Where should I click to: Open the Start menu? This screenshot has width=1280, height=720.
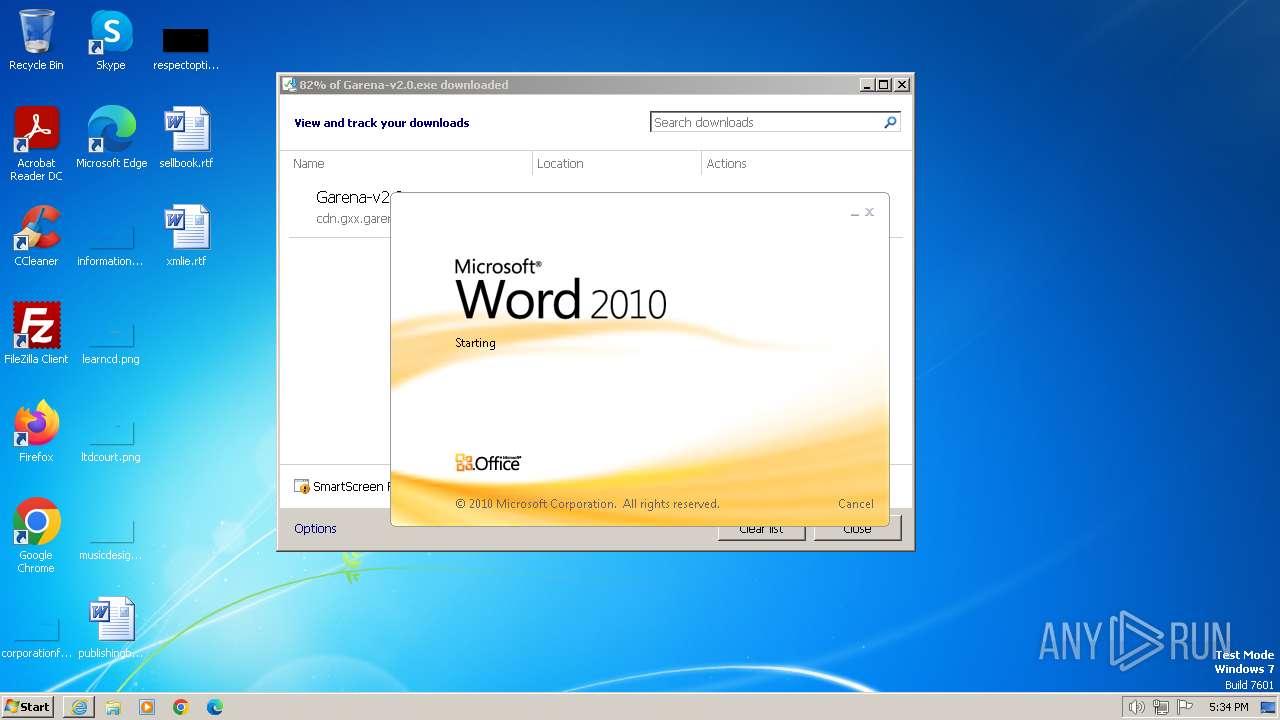tap(28, 707)
